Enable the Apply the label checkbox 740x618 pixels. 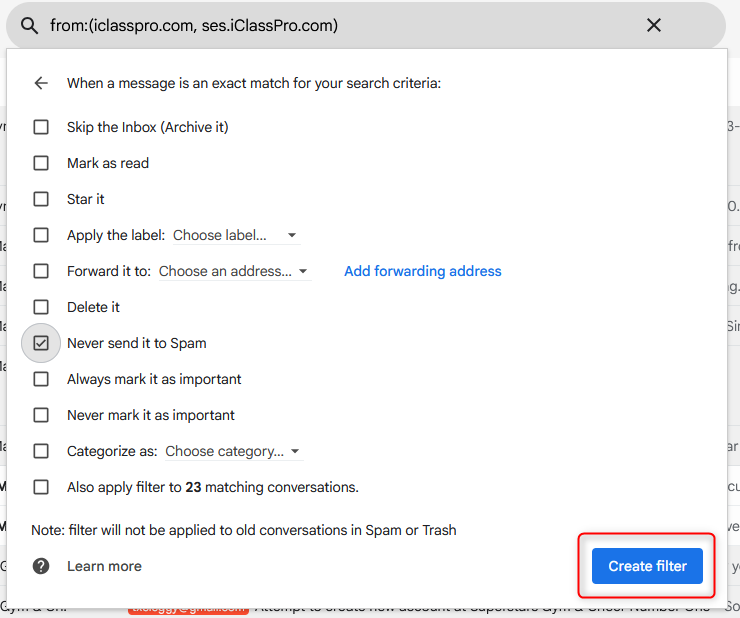[x=41, y=235]
